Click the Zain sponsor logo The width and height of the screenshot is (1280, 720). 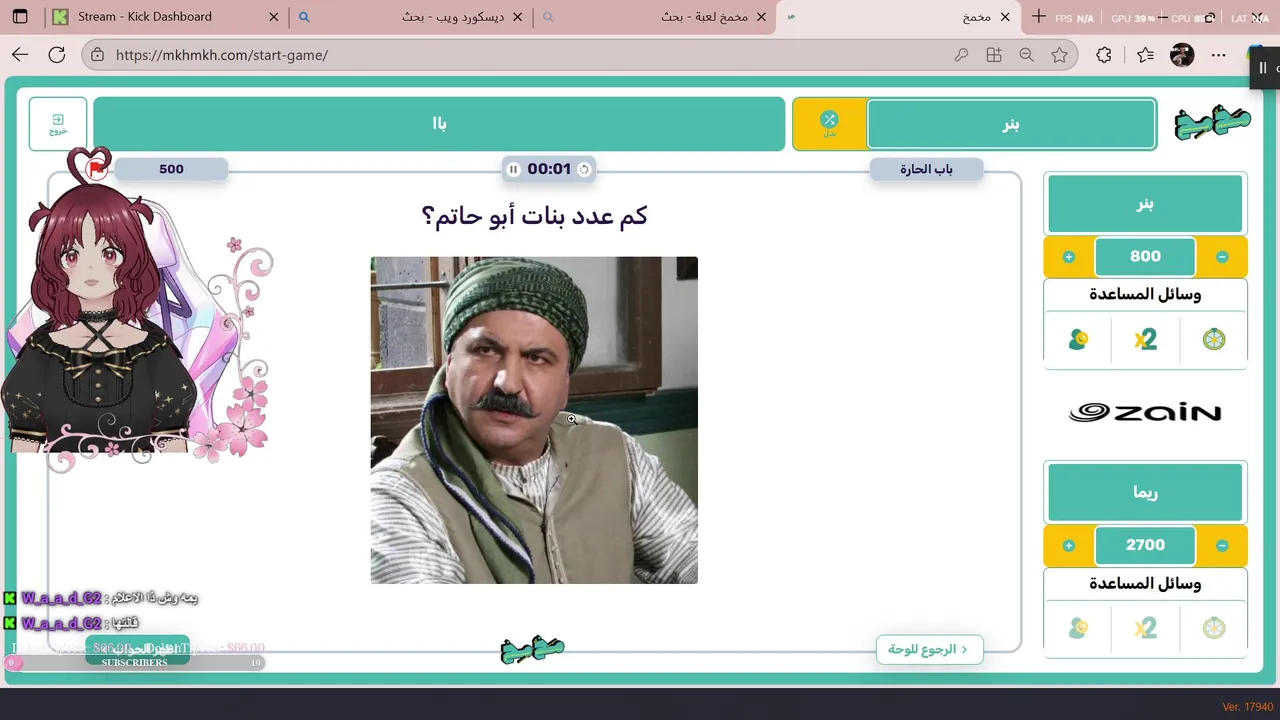tap(1145, 412)
